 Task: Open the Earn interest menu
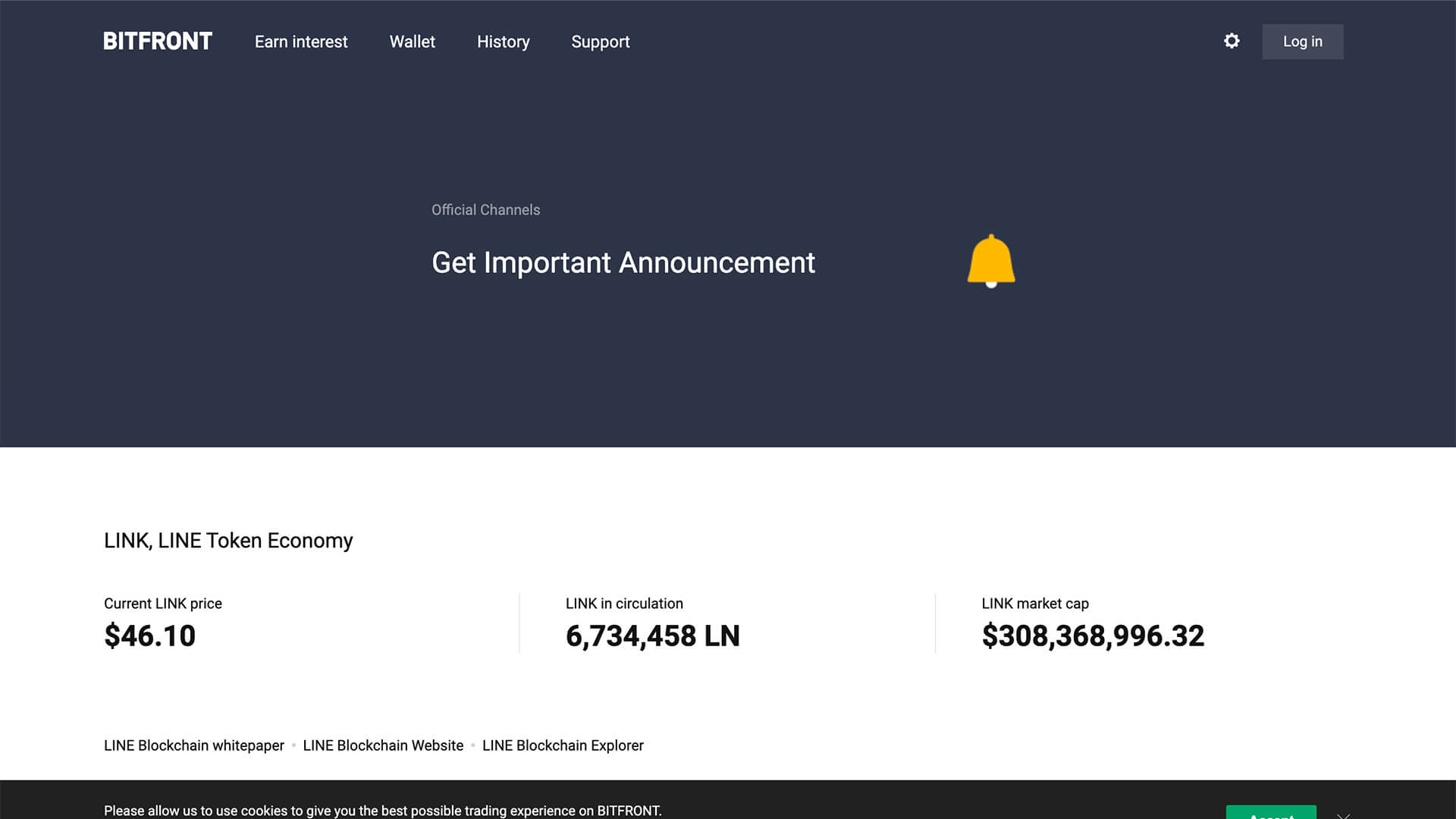coord(300,42)
